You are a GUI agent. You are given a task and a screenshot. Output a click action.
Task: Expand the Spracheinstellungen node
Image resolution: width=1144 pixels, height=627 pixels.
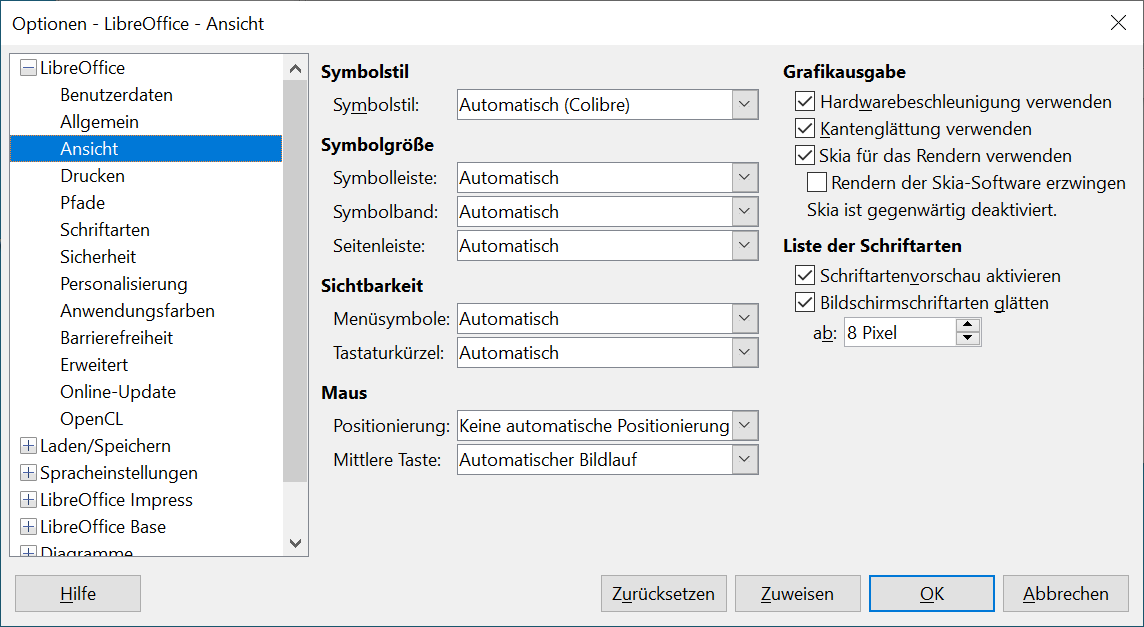pyautogui.click(x=28, y=473)
